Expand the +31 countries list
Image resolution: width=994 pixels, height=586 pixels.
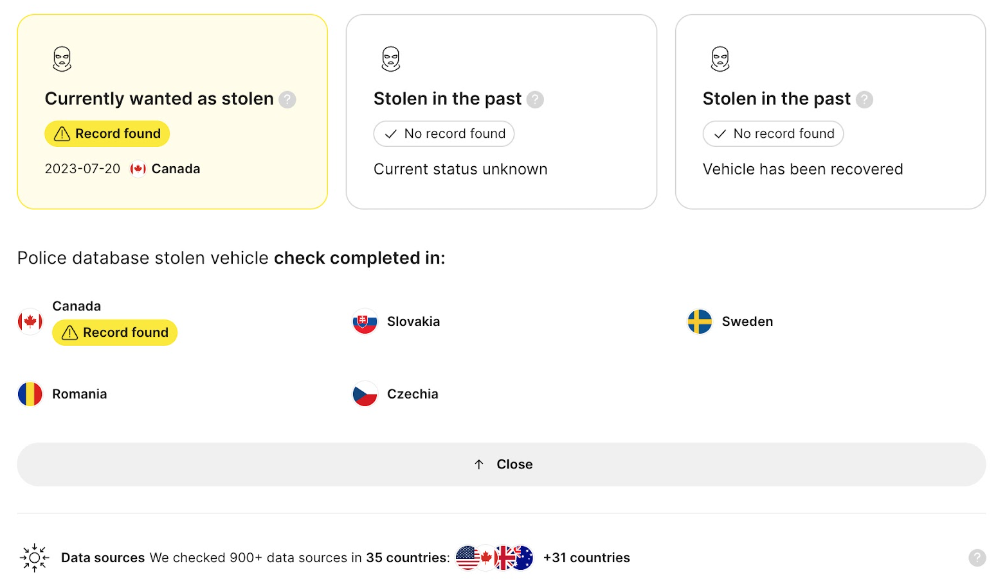coord(586,557)
